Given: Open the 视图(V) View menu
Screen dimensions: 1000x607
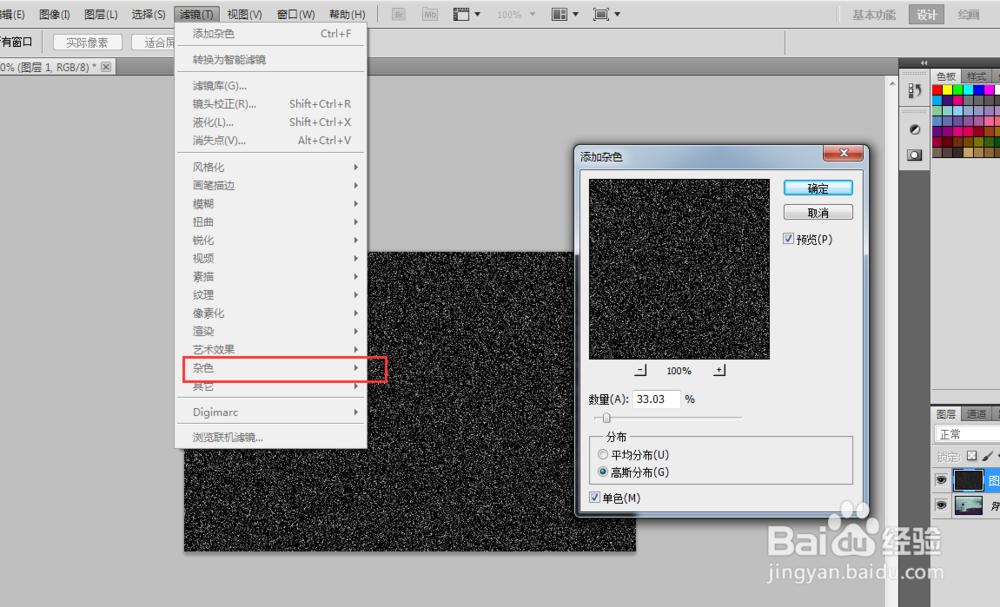Looking at the screenshot, I should point(244,14).
